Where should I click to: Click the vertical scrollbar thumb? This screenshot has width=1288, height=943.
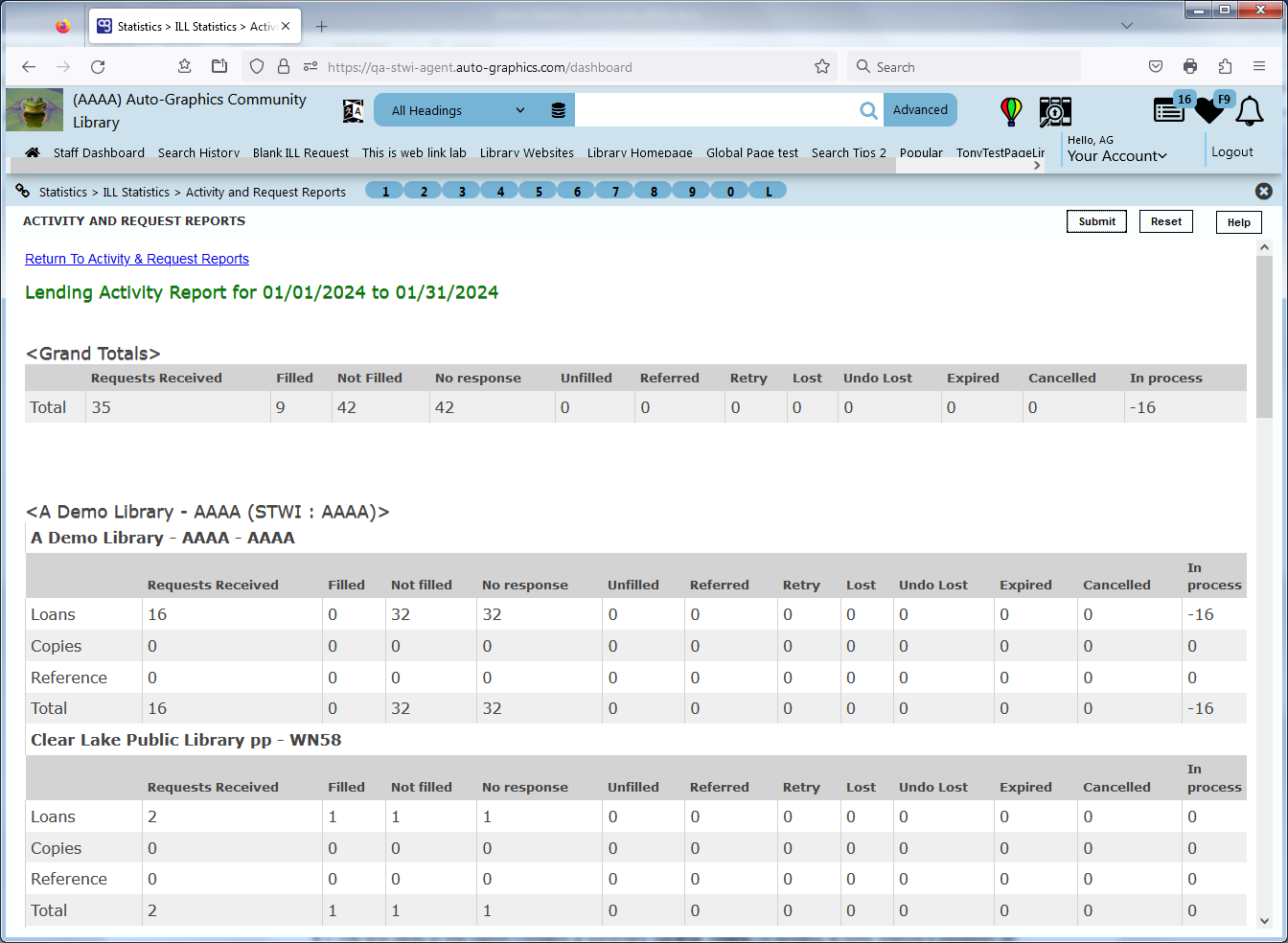(x=1264, y=337)
